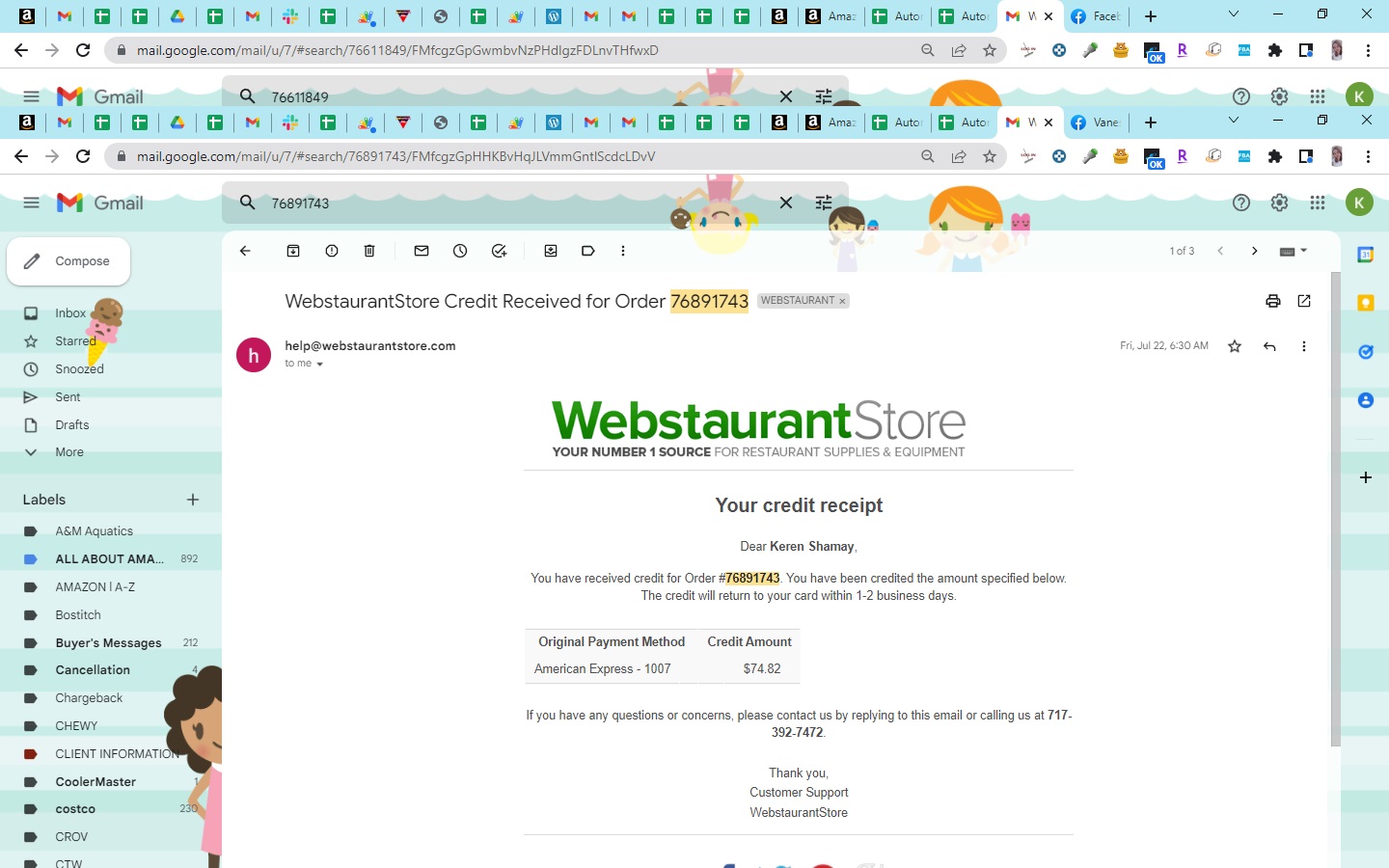
Task: Open Gmail Settings gear beside 76891743 search
Action: coord(1279,203)
